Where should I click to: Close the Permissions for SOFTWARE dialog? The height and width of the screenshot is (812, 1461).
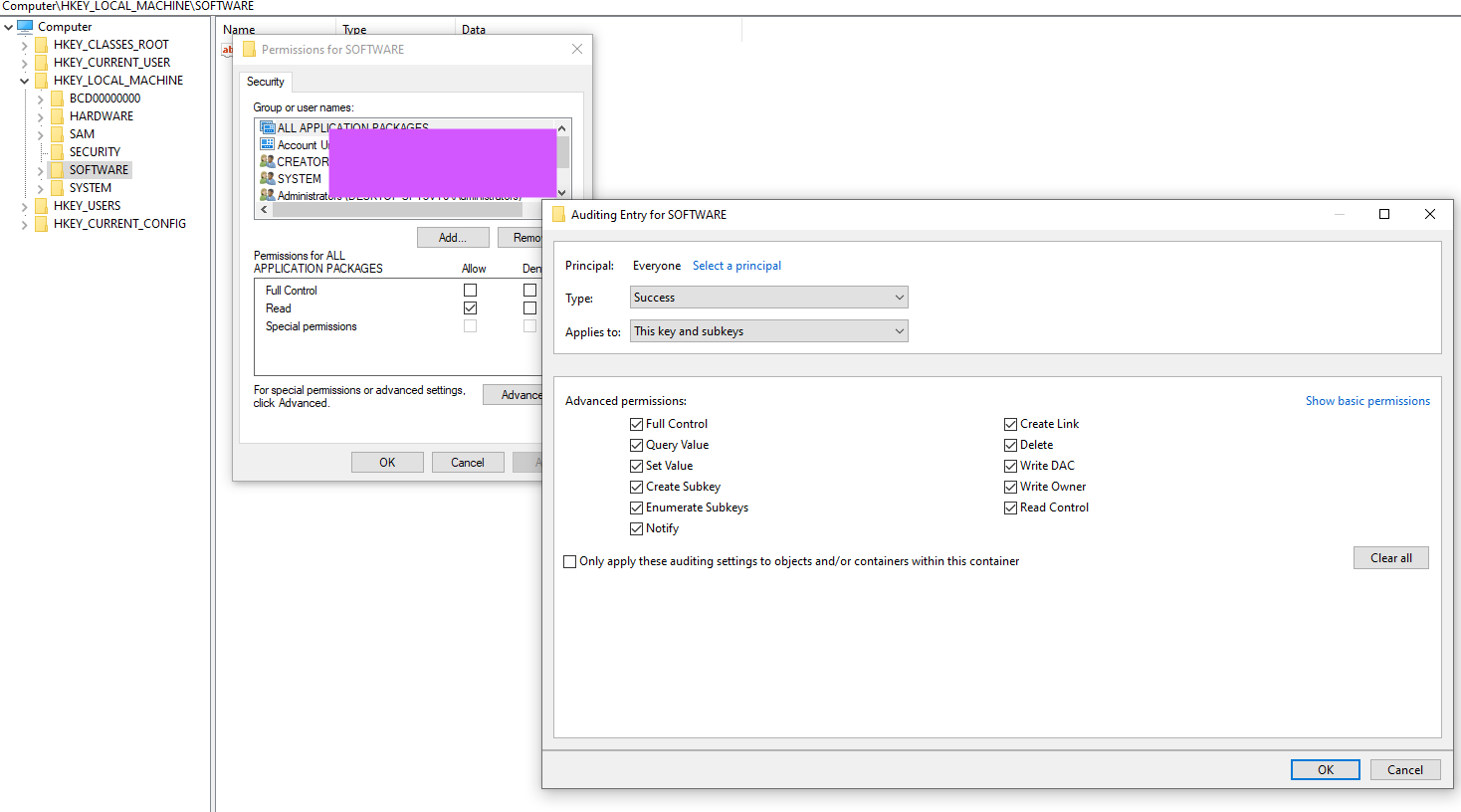pos(577,49)
